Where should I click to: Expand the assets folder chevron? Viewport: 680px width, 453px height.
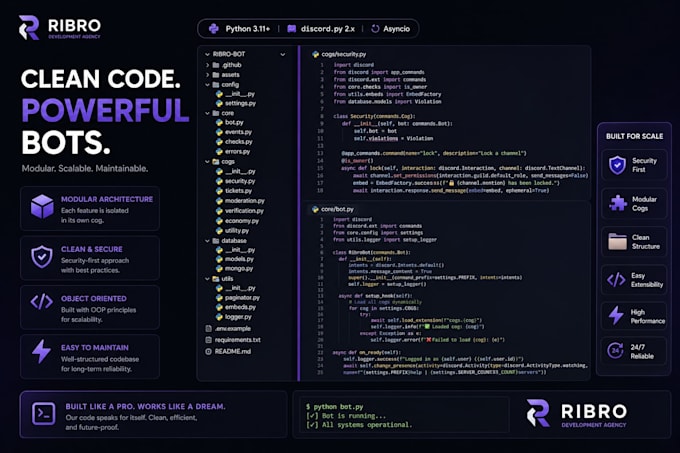(x=207, y=75)
